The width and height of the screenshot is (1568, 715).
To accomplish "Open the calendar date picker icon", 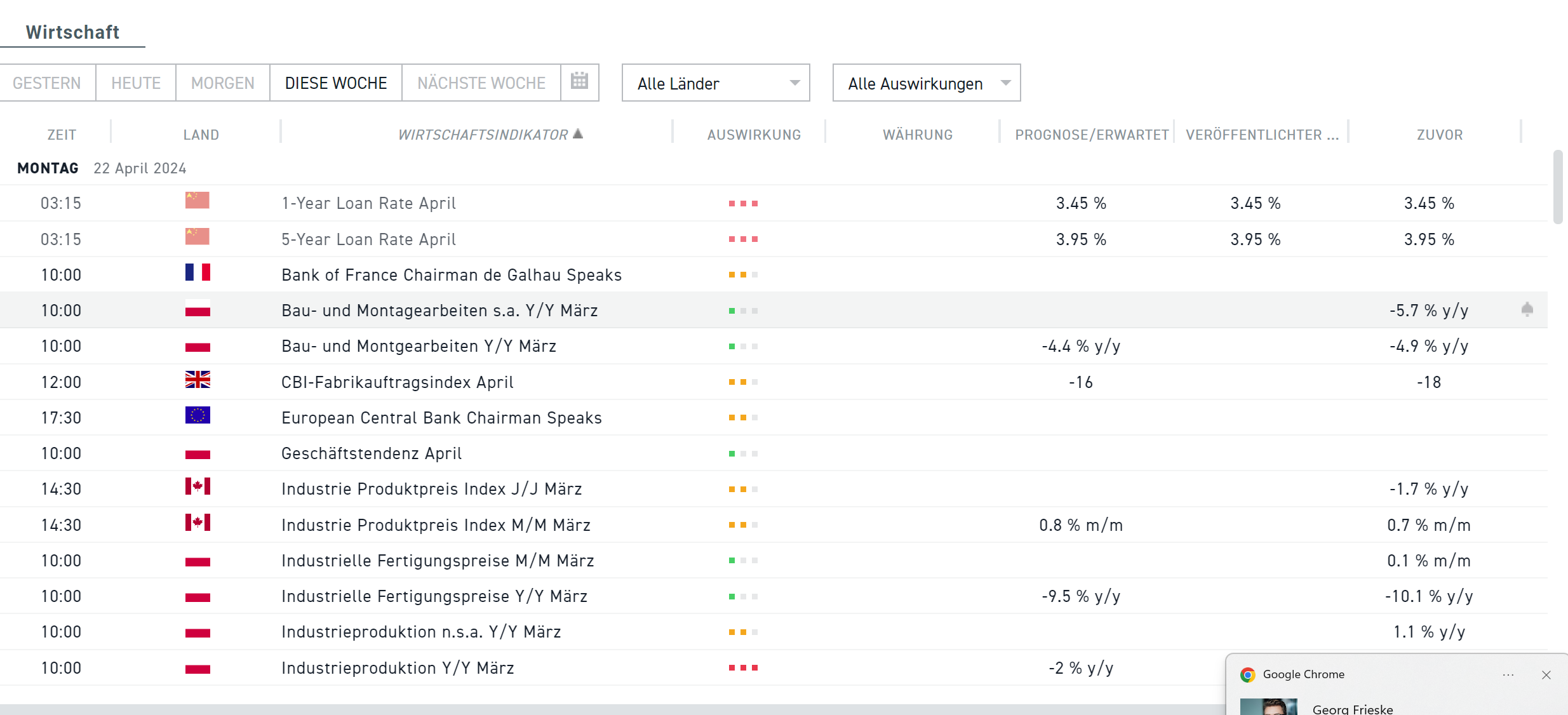I will point(579,81).
